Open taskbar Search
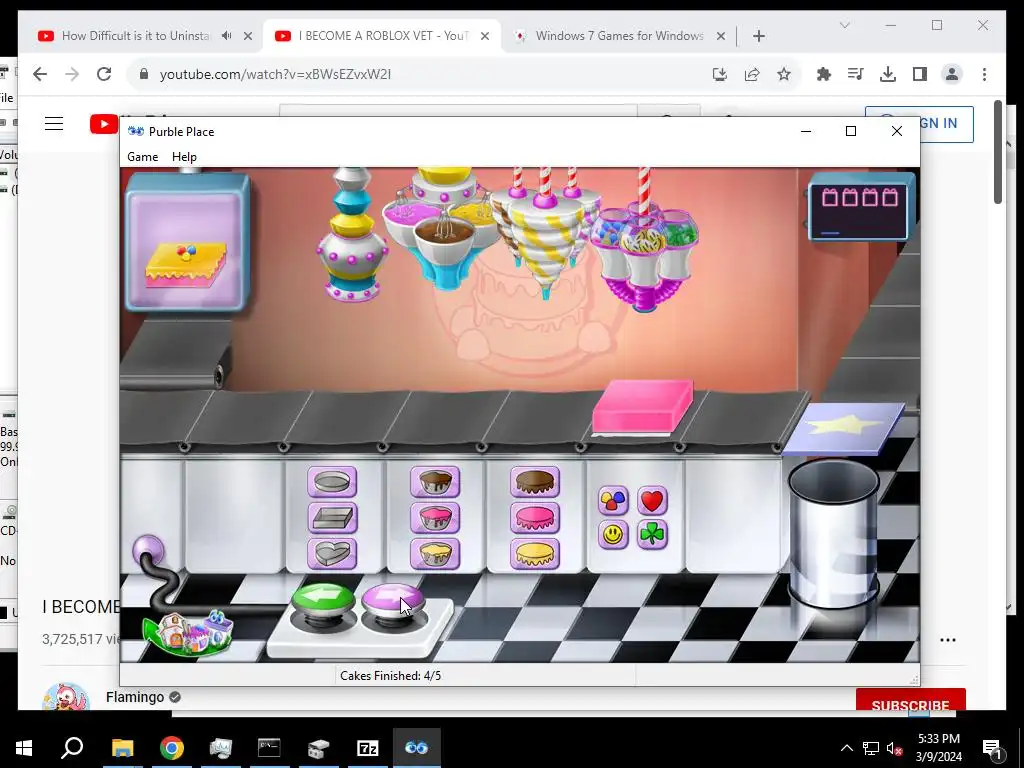Screen dimensions: 1024x768 pos(72,748)
